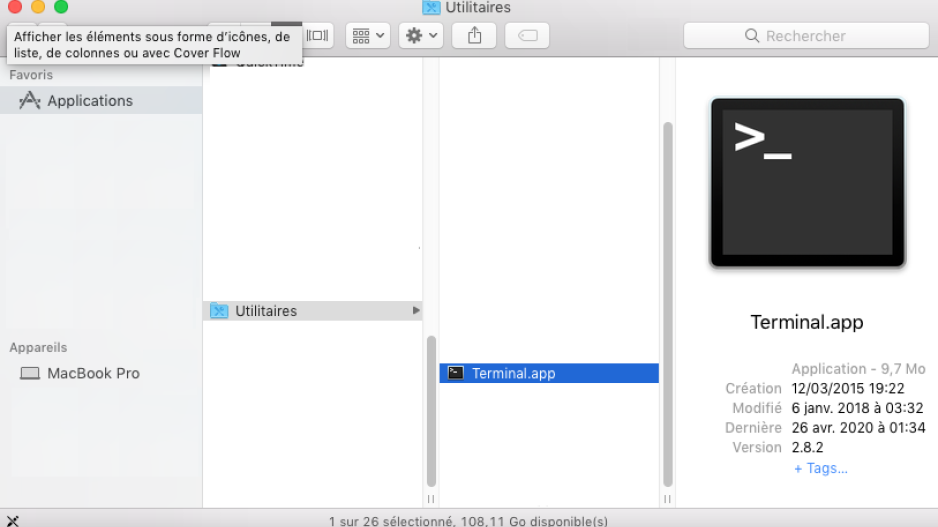The height and width of the screenshot is (527, 938).
Task: Click the MacBook Pro laptop icon
Action: click(30, 373)
